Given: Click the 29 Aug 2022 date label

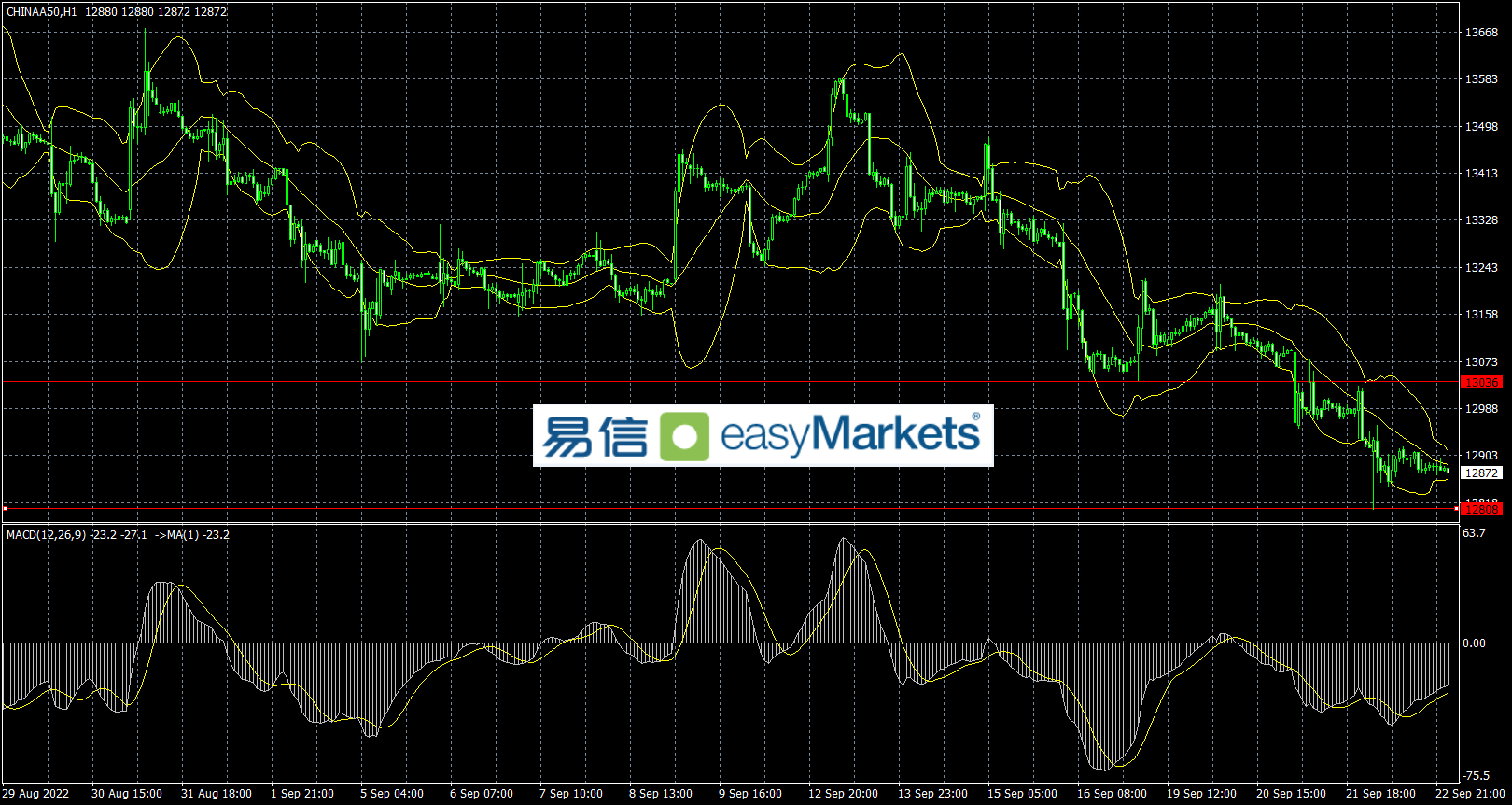Looking at the screenshot, I should tap(35, 794).
